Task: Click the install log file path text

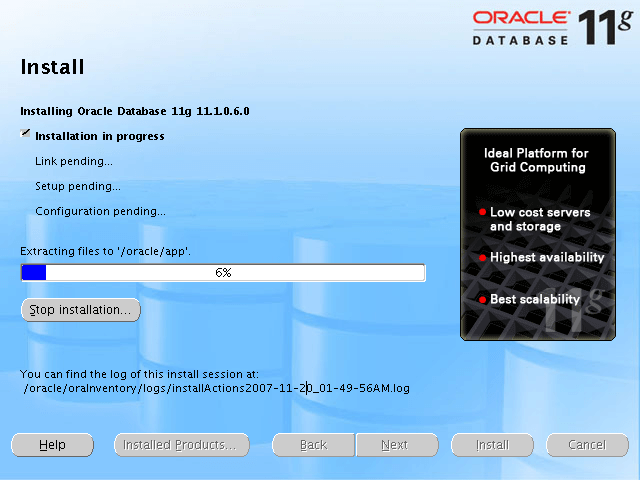Action: click(217, 388)
